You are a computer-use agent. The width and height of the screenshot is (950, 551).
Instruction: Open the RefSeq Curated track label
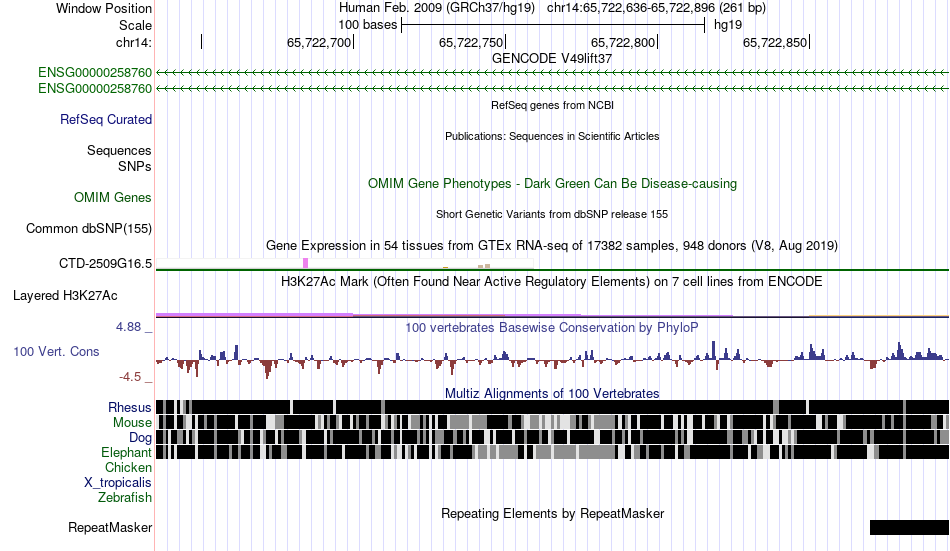point(106,119)
